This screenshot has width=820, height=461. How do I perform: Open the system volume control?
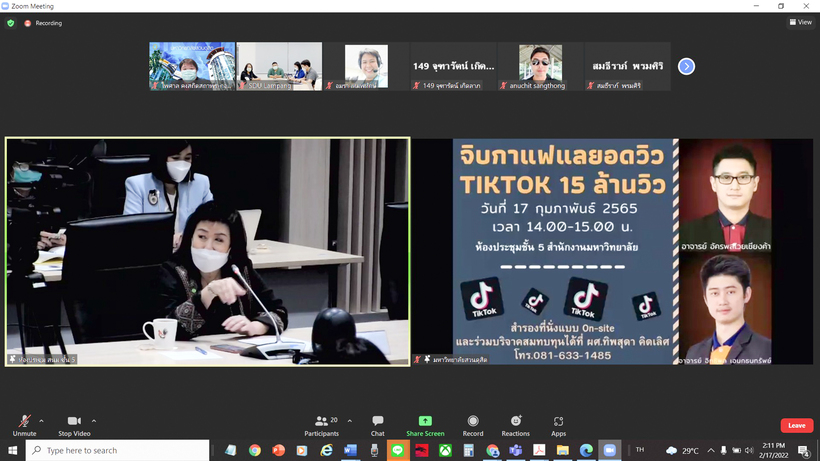coord(749,451)
